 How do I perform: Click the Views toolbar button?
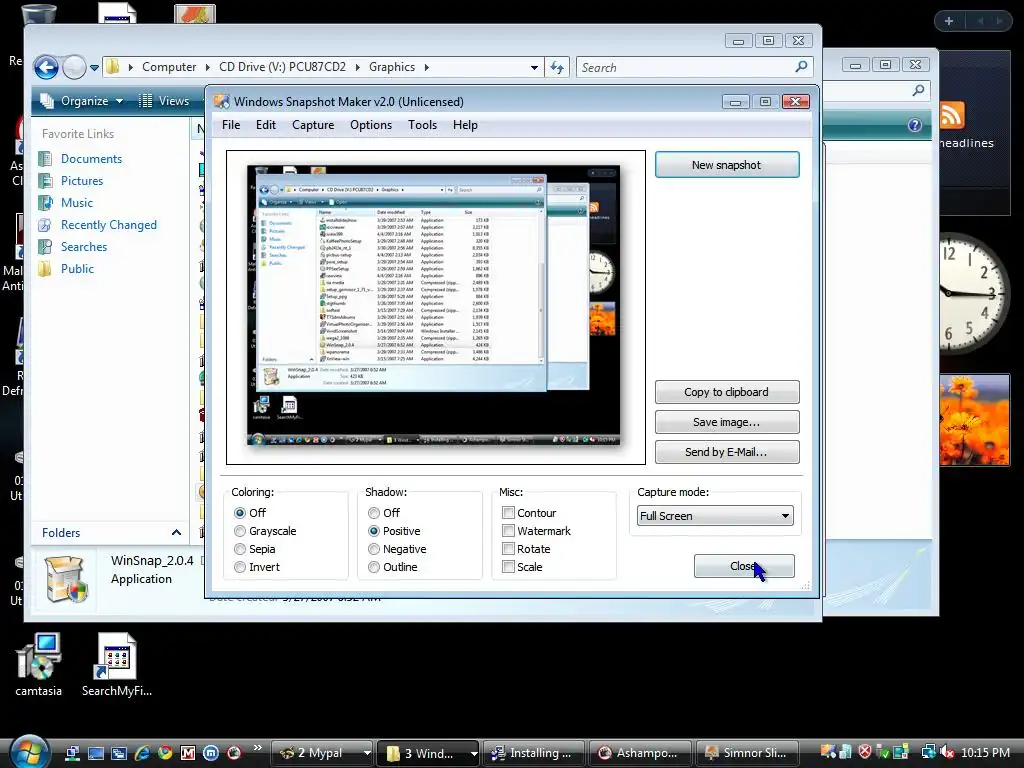165,101
